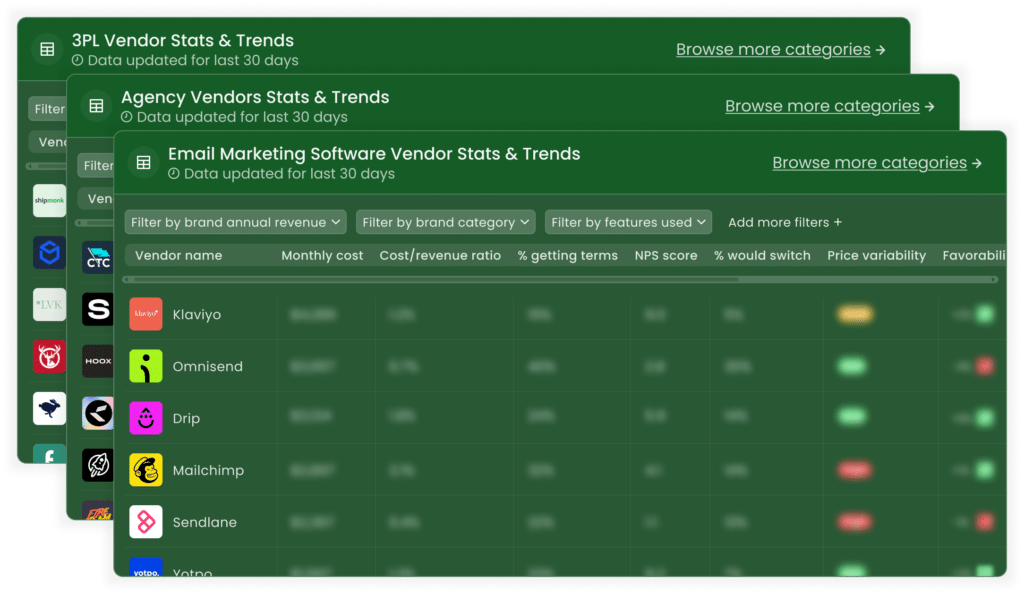
Task: Follow Browse more categories link in Agency panel
Action: [x=829, y=106]
